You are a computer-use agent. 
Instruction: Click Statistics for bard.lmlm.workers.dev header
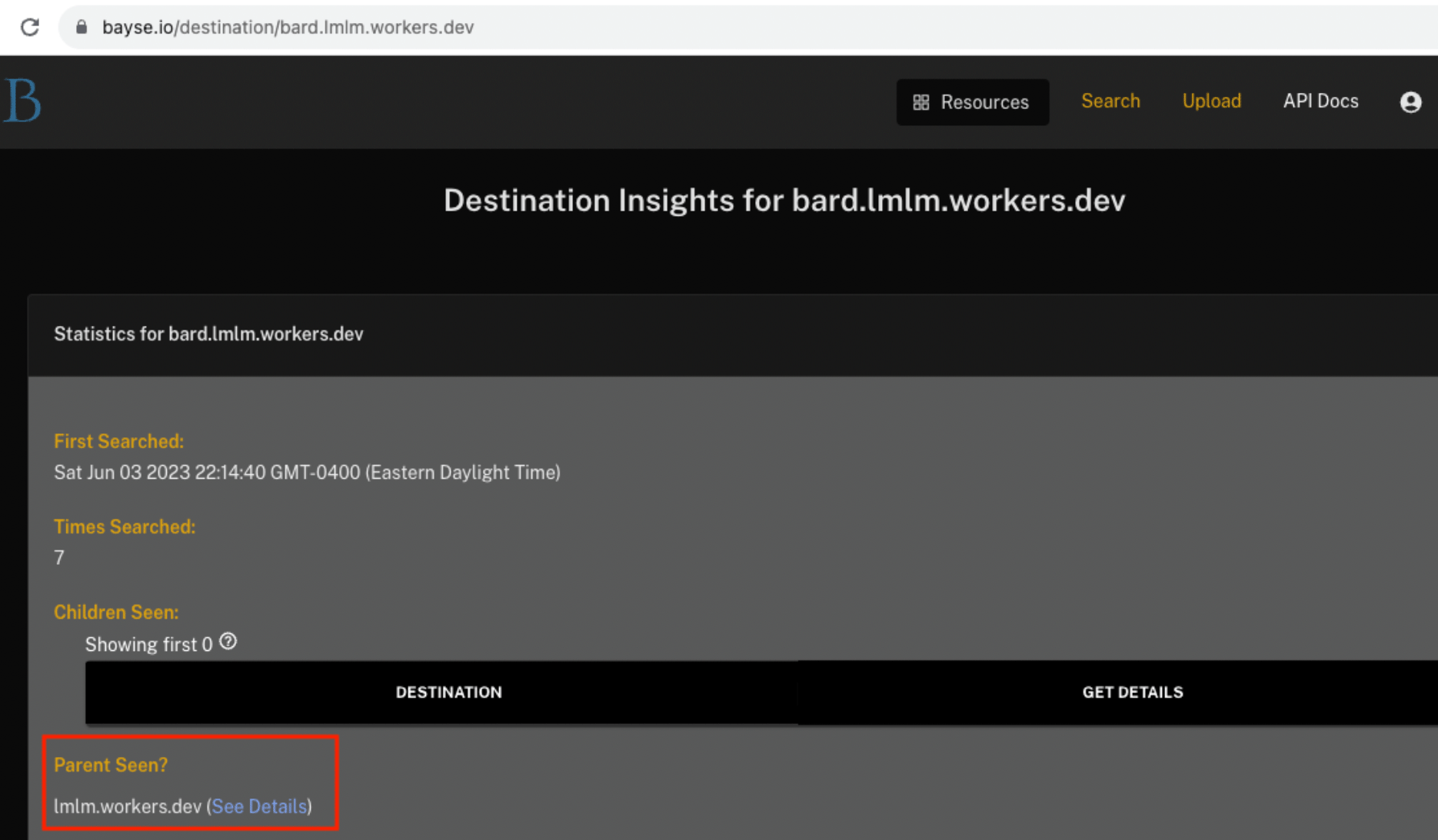coord(208,334)
